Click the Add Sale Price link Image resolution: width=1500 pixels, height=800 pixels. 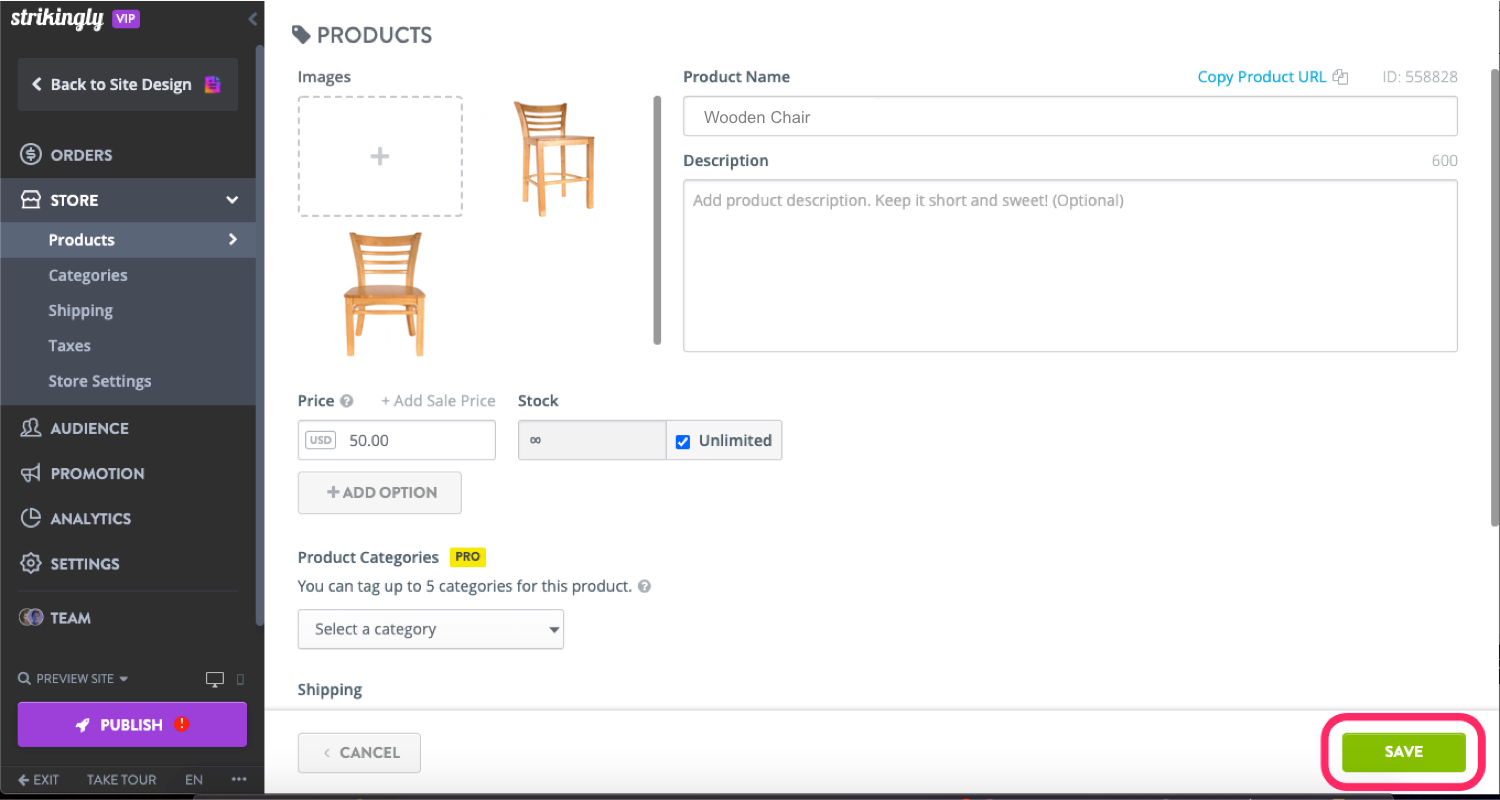click(x=438, y=400)
